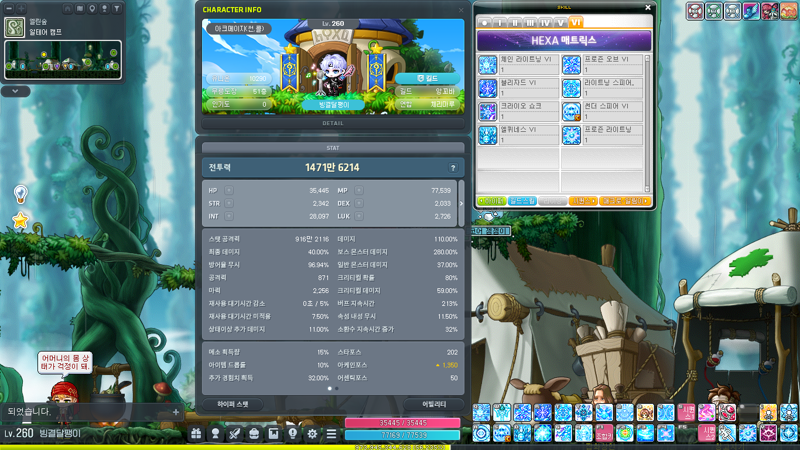Click the 길드 button in character info
The image size is (800, 450).
[428, 79]
